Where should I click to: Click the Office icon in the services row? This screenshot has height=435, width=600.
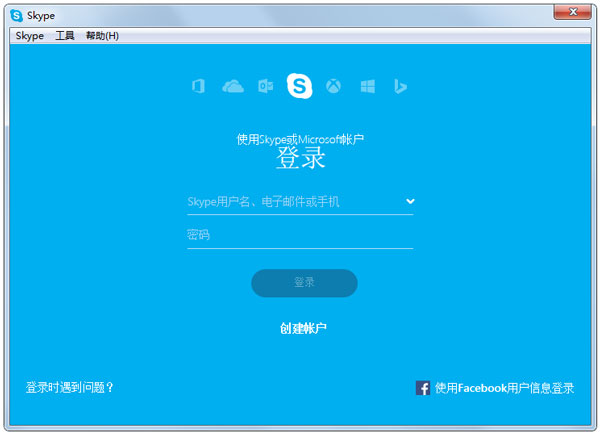198,86
